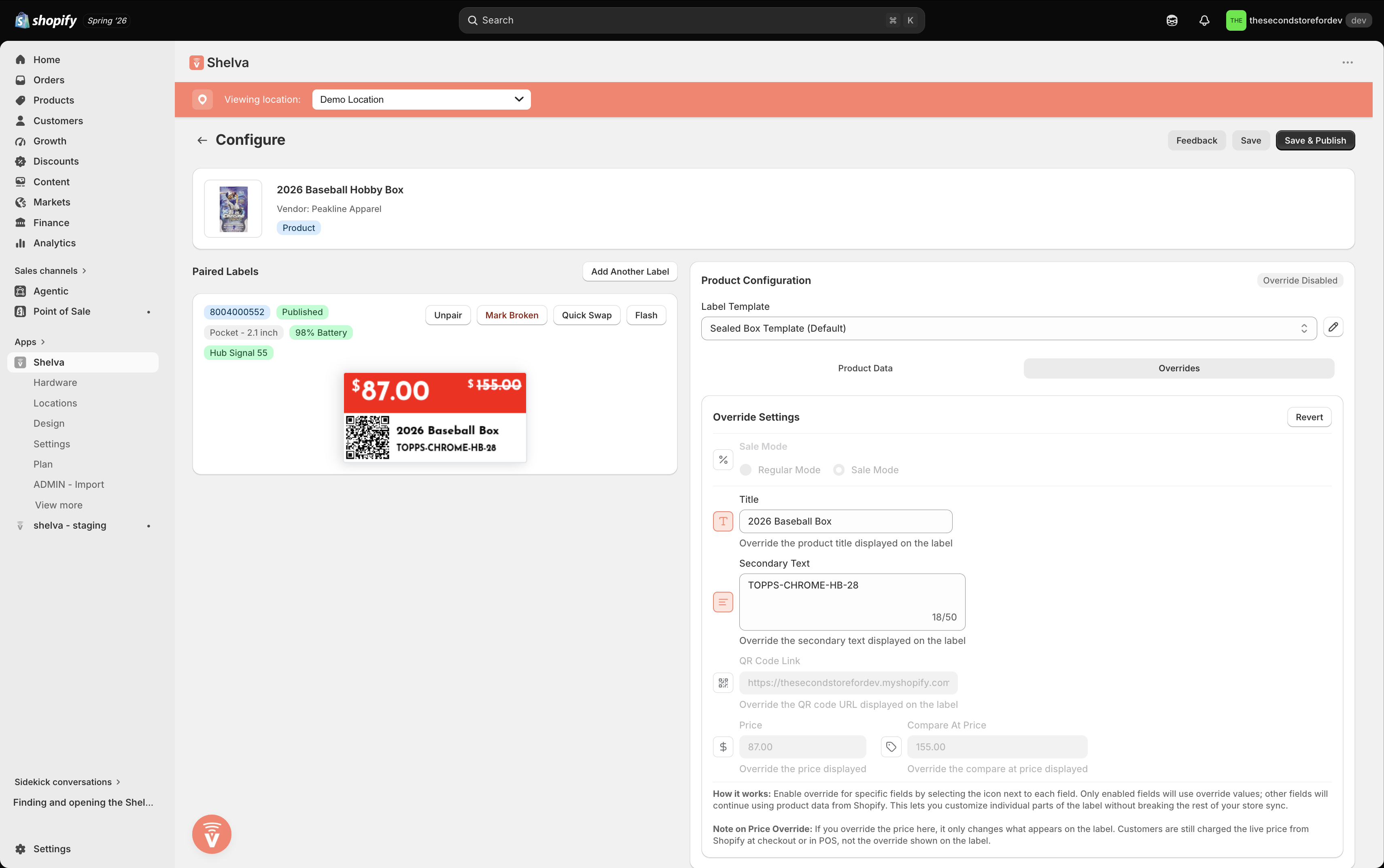Click the Unpair button
The image size is (1384, 868).
448,315
